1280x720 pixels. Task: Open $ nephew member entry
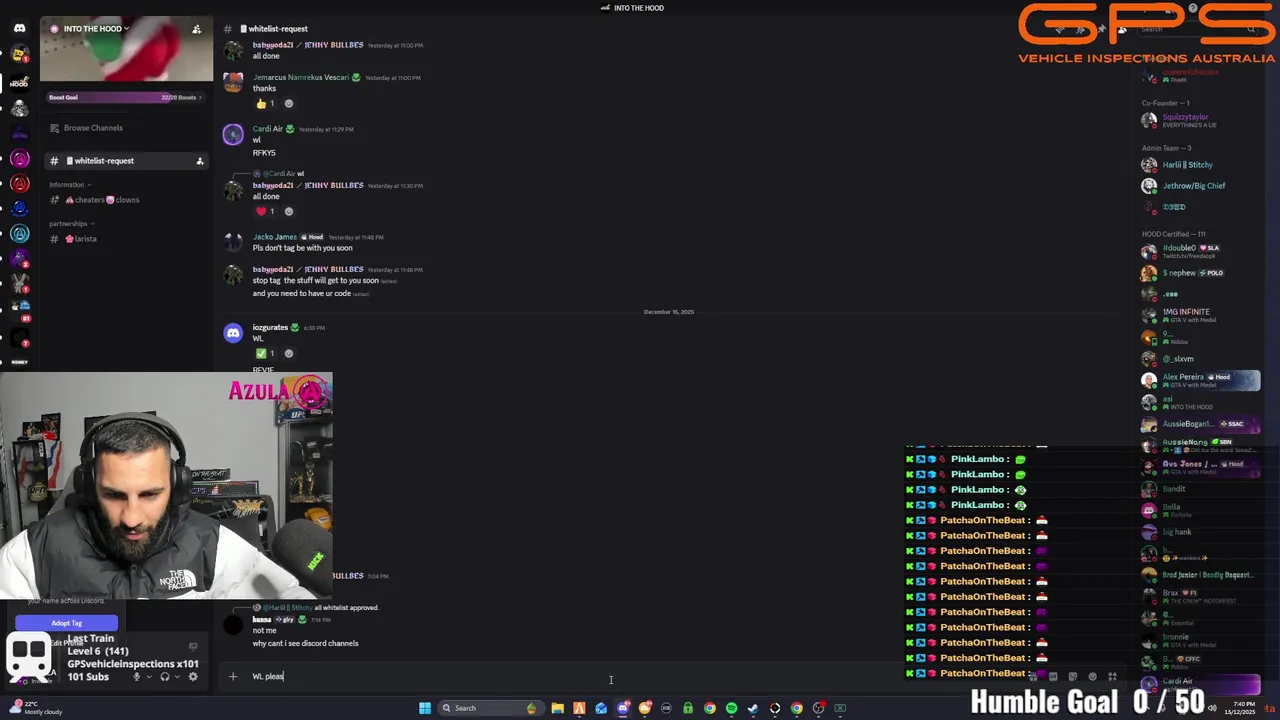(x=1199, y=273)
